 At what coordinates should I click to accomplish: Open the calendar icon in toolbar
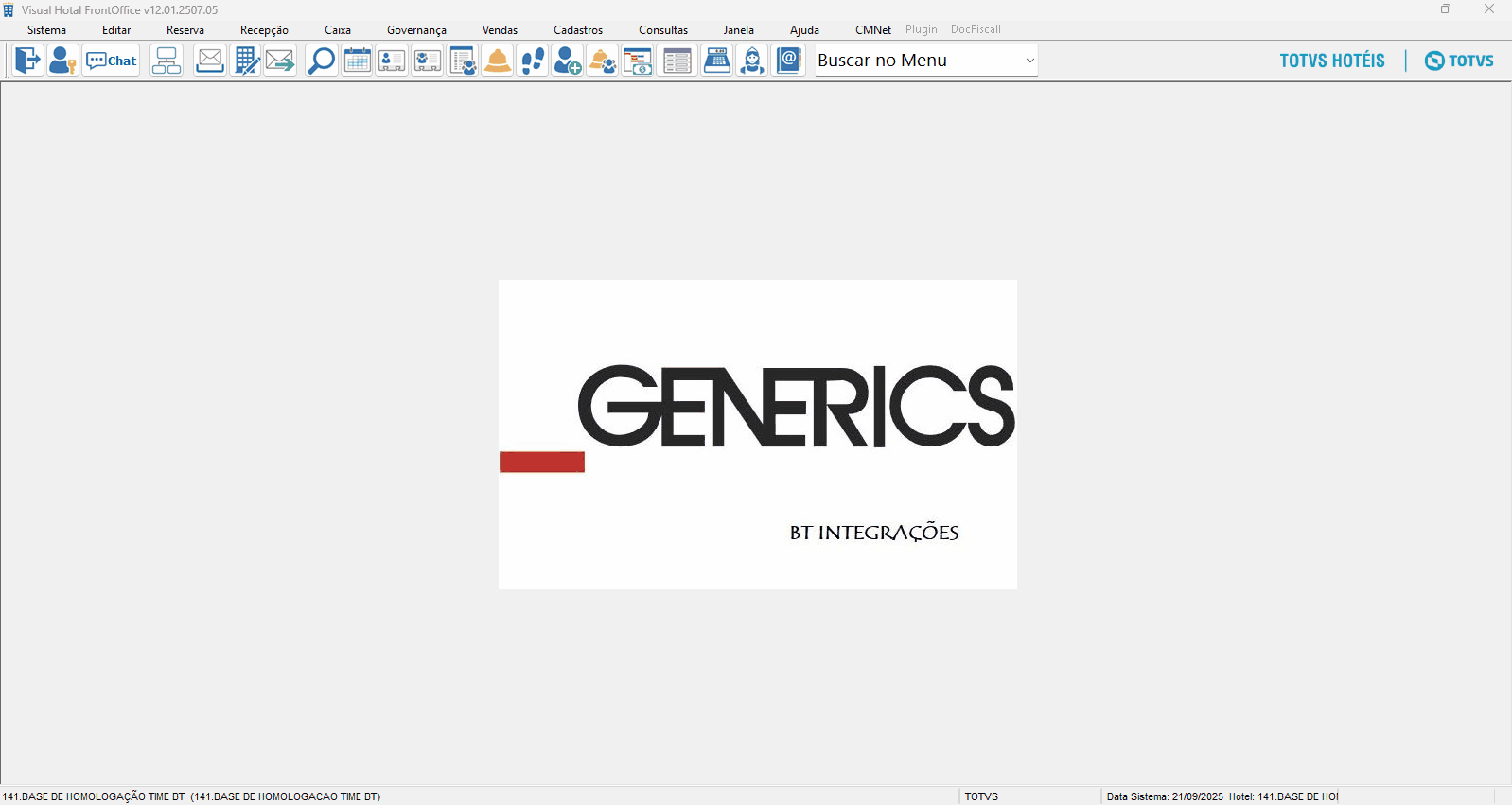point(357,61)
